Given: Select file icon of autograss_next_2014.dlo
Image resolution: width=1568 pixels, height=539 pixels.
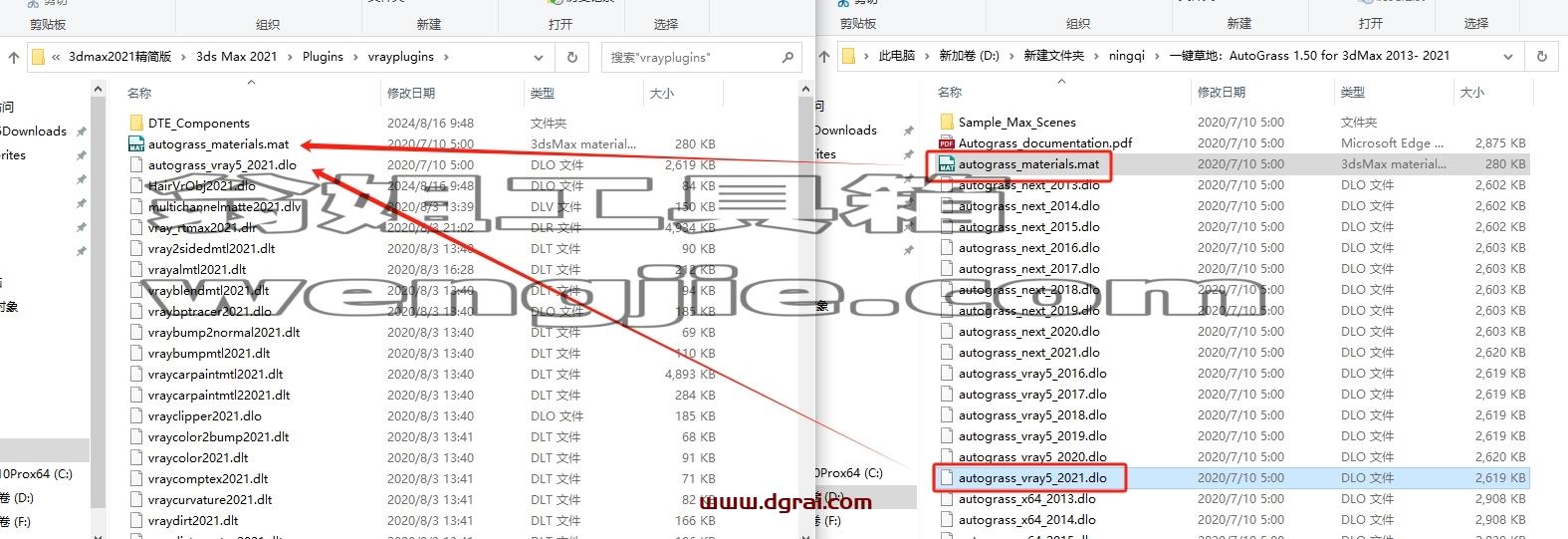Looking at the screenshot, I should [x=947, y=205].
